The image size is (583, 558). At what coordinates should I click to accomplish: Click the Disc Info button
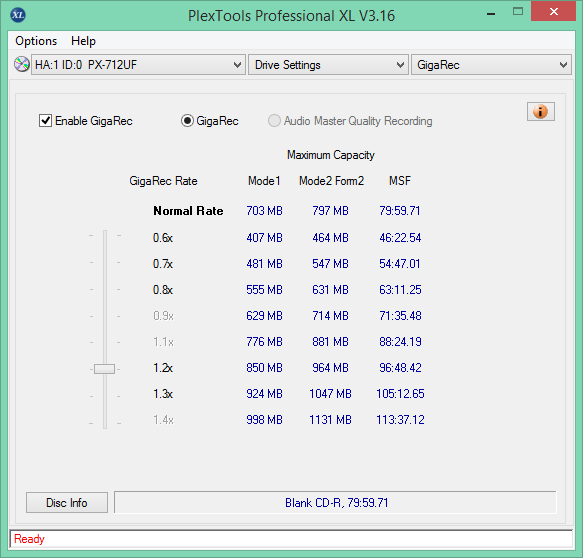(x=67, y=503)
